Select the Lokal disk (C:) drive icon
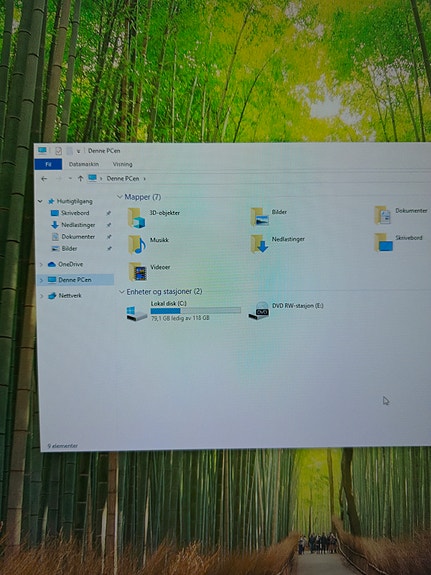This screenshot has height=575, width=431. (136, 313)
